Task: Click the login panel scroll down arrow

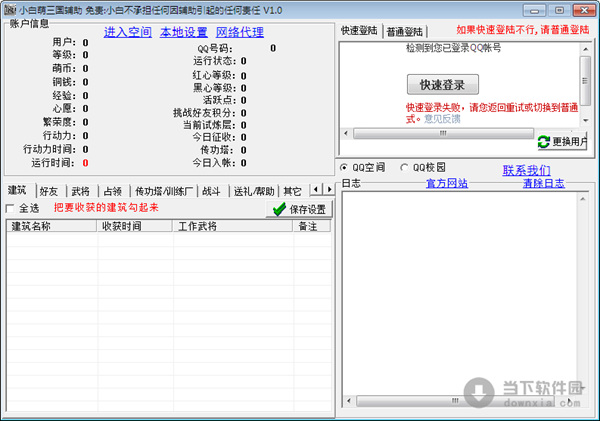Action: [x=585, y=121]
